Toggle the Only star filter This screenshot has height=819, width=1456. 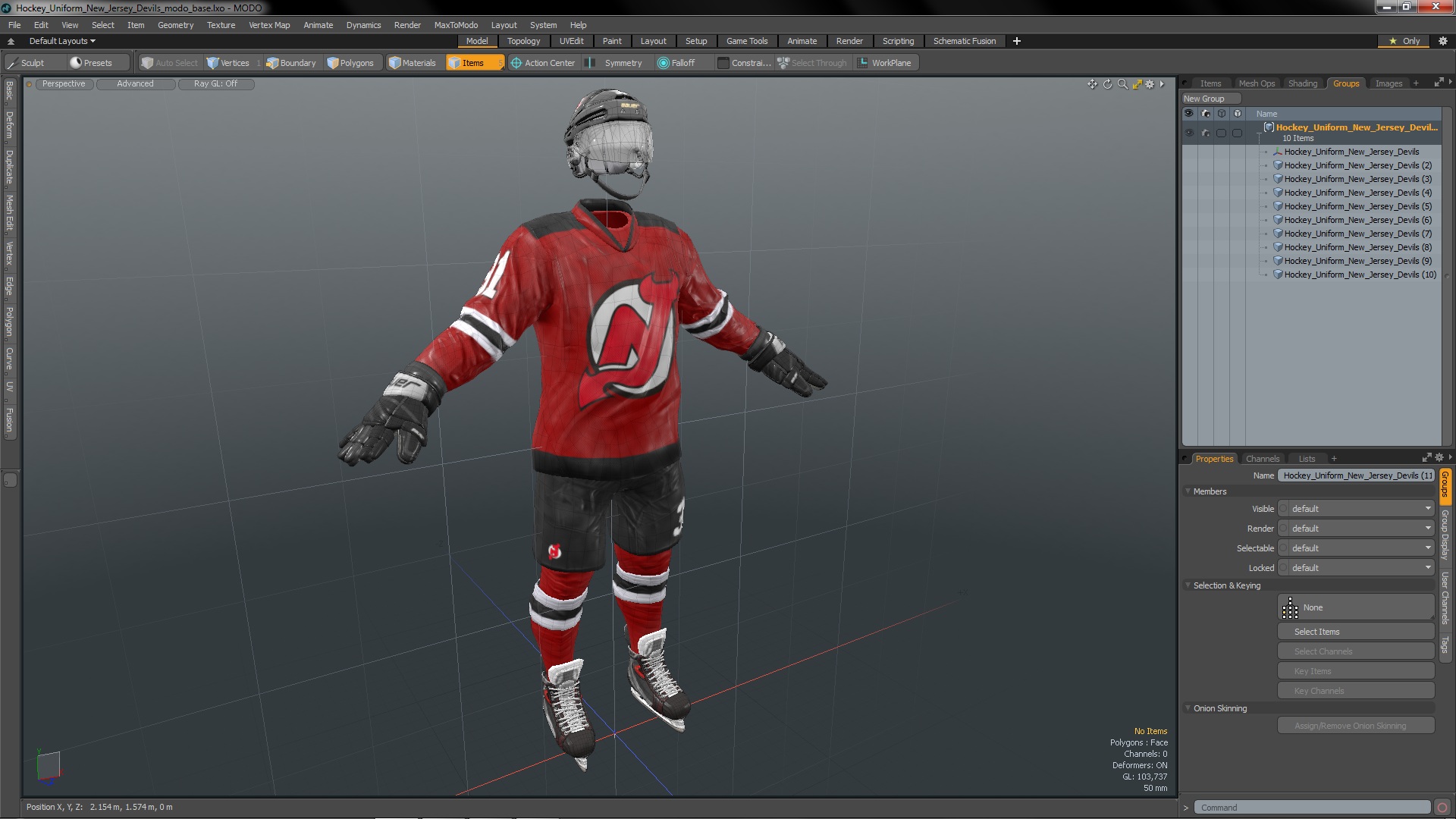tap(1405, 41)
